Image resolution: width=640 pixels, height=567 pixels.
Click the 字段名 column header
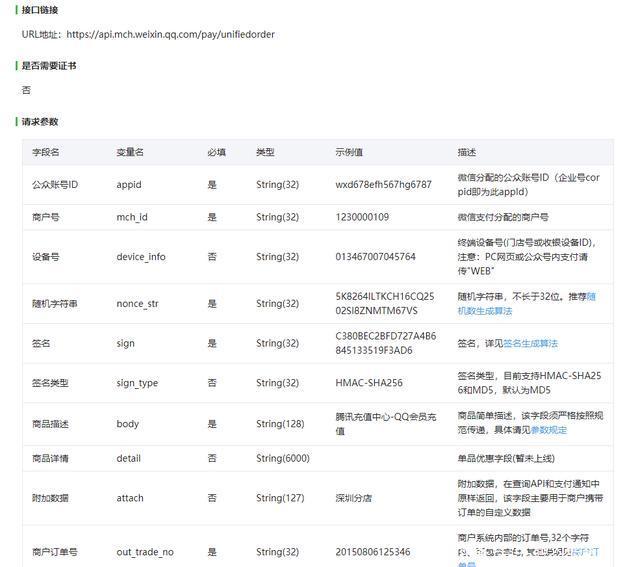coord(46,152)
